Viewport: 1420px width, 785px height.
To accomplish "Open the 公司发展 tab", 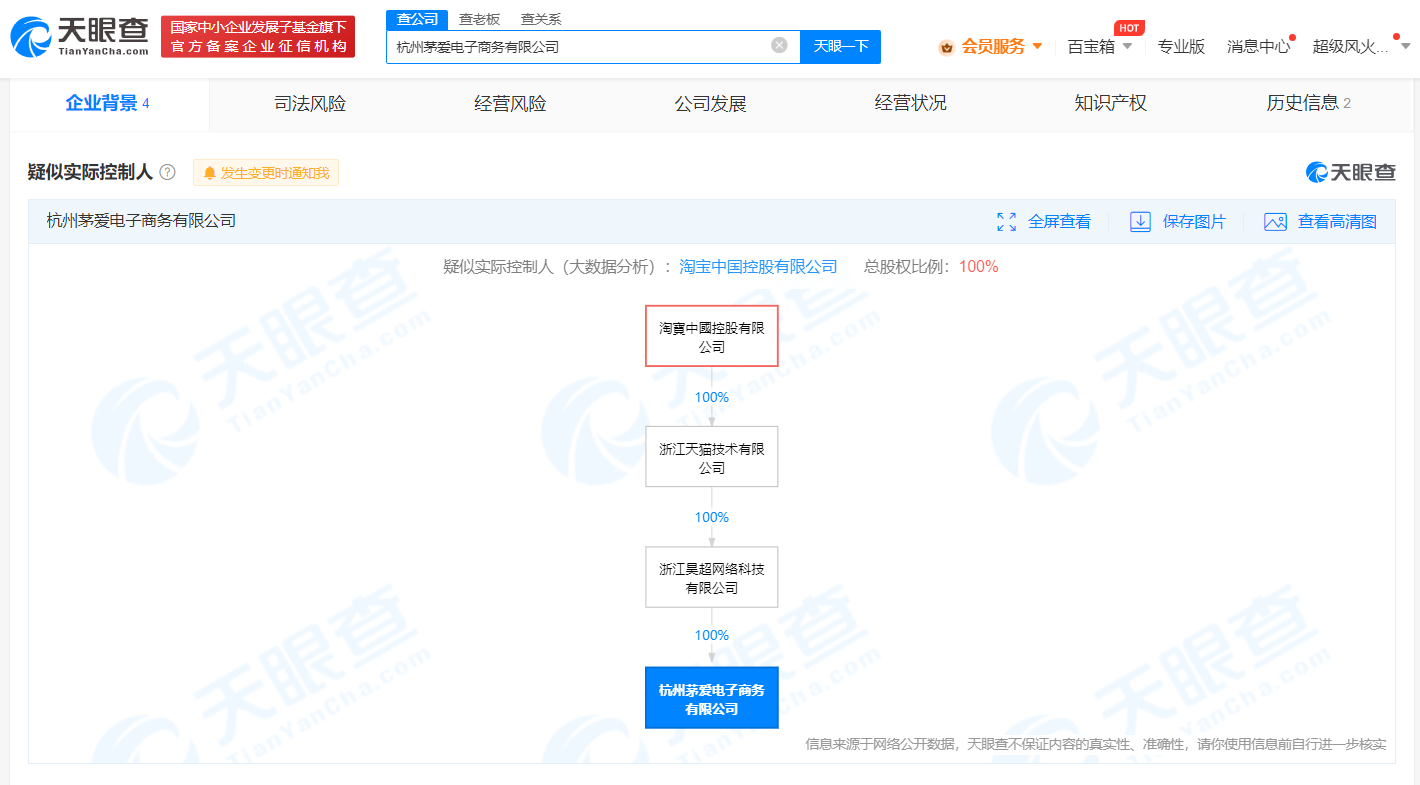I will pyautogui.click(x=710, y=103).
